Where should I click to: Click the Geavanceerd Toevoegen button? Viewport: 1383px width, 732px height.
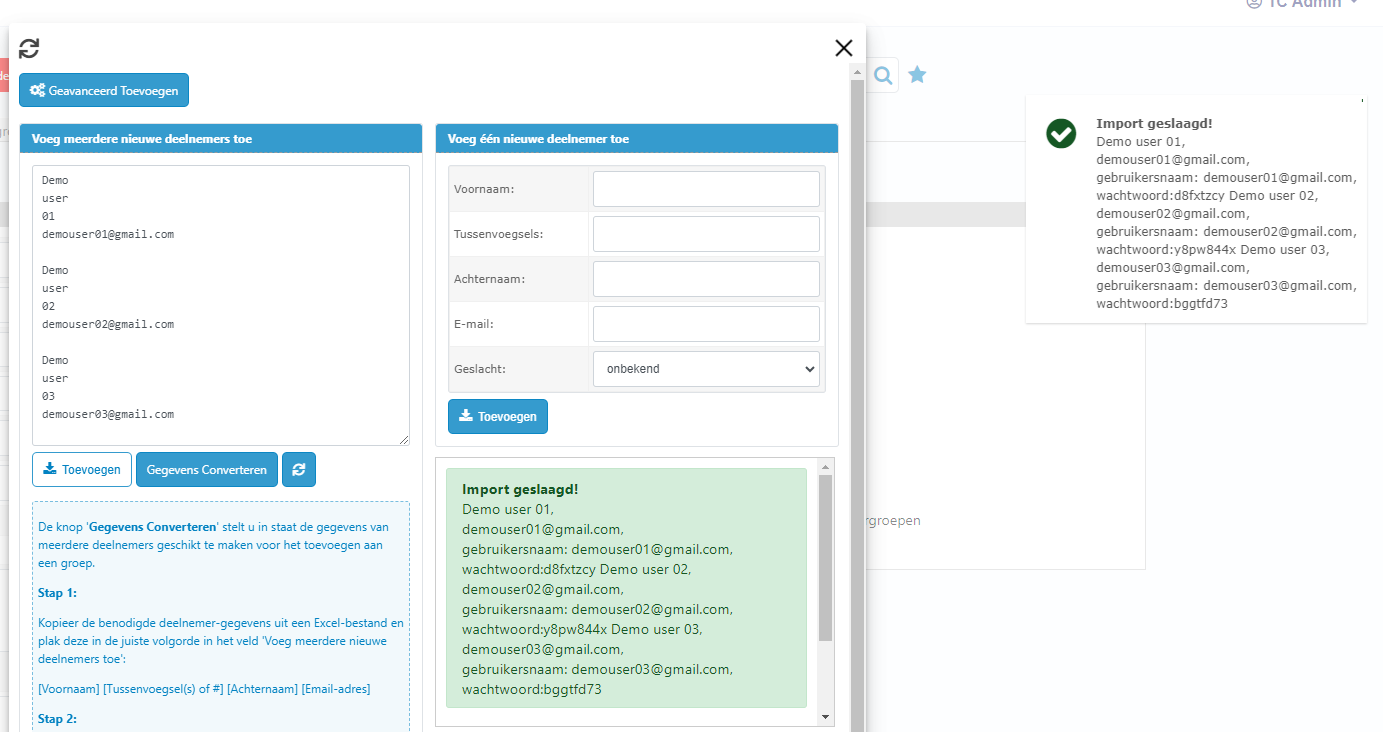tap(104, 90)
